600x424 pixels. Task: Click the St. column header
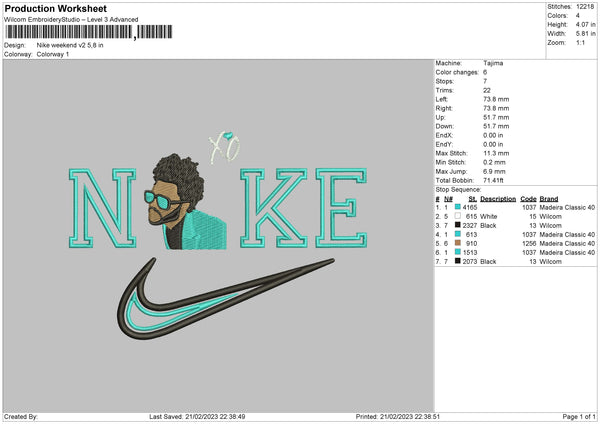tap(473, 199)
